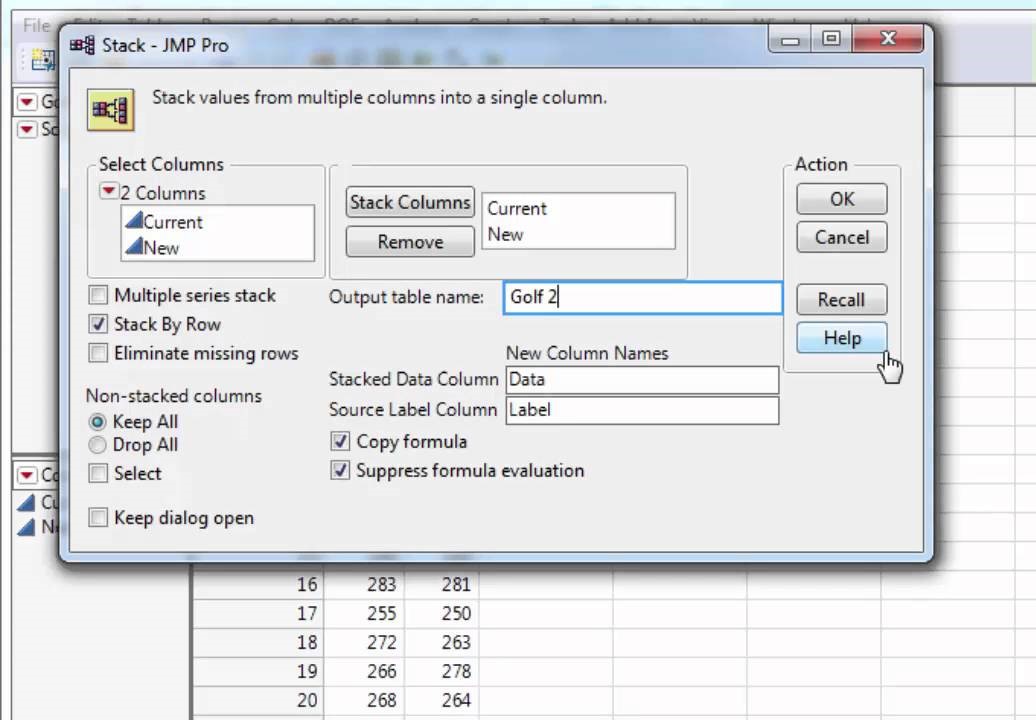
Task: Open the 2 Columns red triangle menu
Action: pyautogui.click(x=108, y=192)
